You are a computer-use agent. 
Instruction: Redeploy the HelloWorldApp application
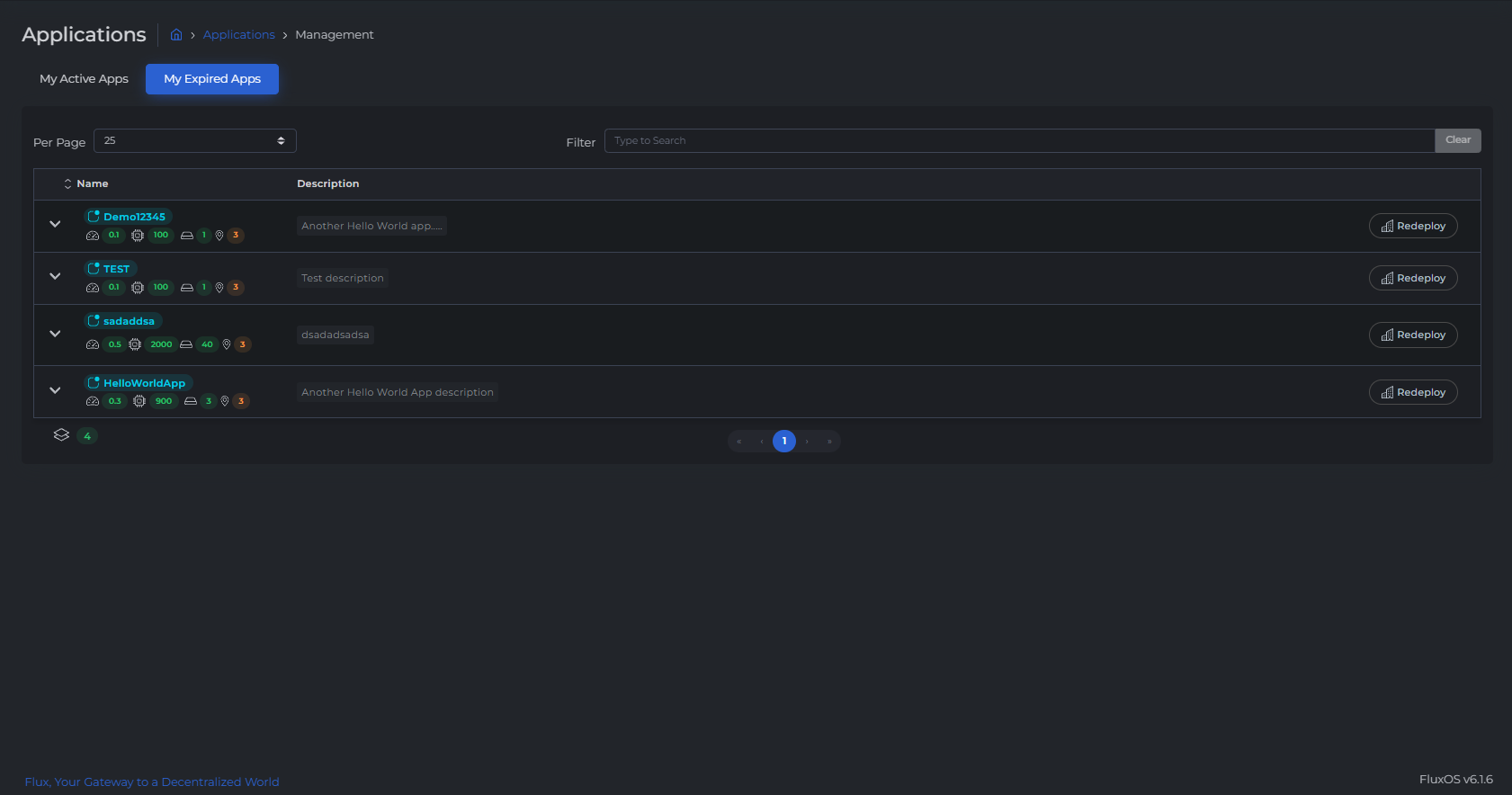point(1412,392)
